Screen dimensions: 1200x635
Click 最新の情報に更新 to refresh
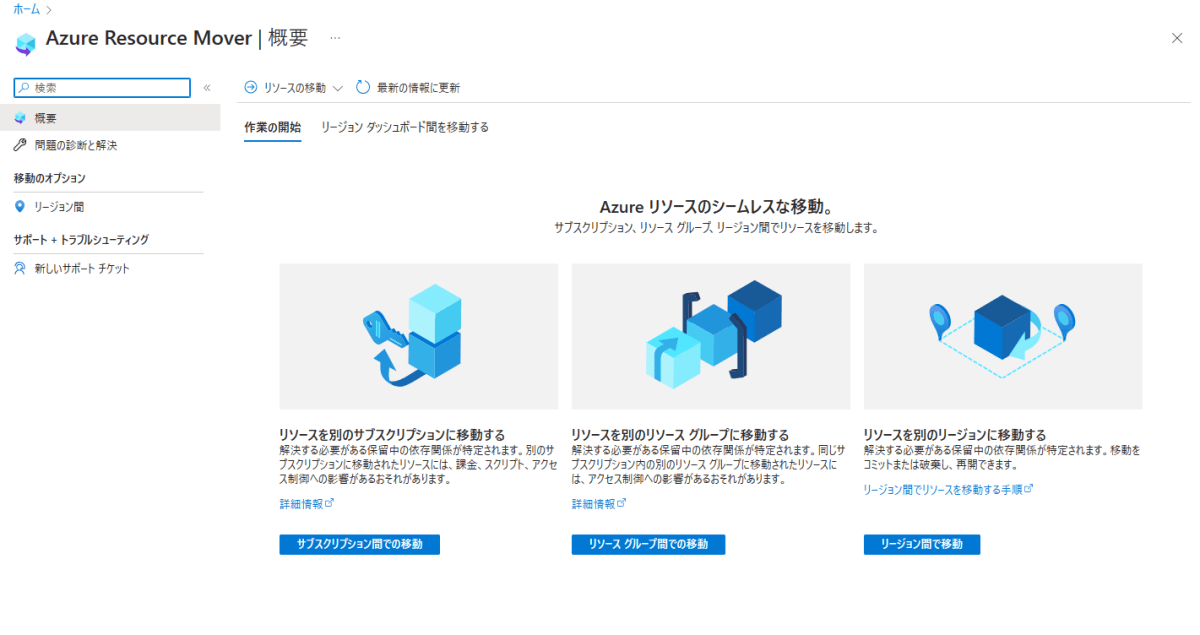click(x=418, y=88)
